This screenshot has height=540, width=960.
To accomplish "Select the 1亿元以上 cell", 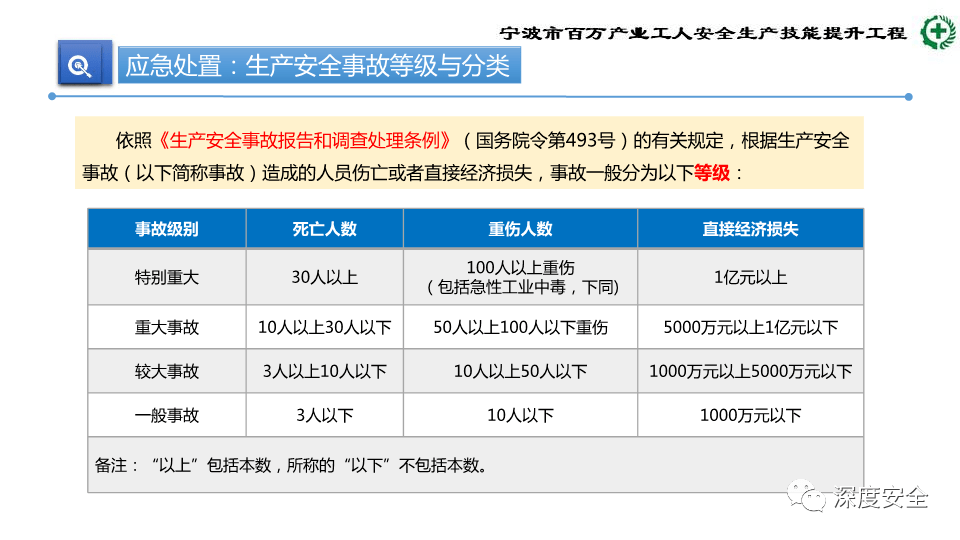I will point(750,277).
